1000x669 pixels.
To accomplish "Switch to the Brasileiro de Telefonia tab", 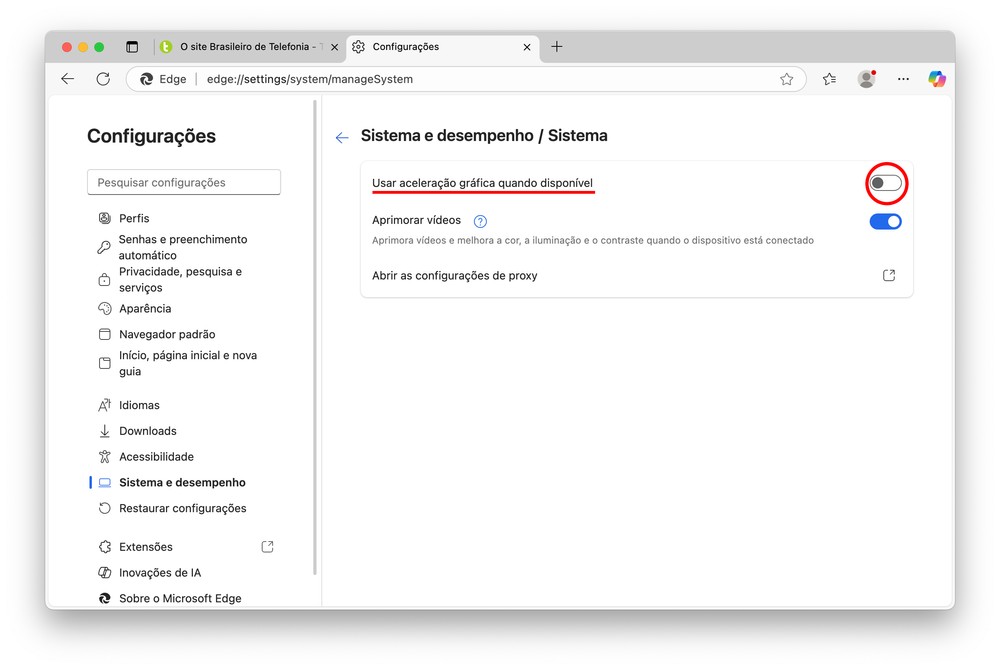I will [x=247, y=47].
